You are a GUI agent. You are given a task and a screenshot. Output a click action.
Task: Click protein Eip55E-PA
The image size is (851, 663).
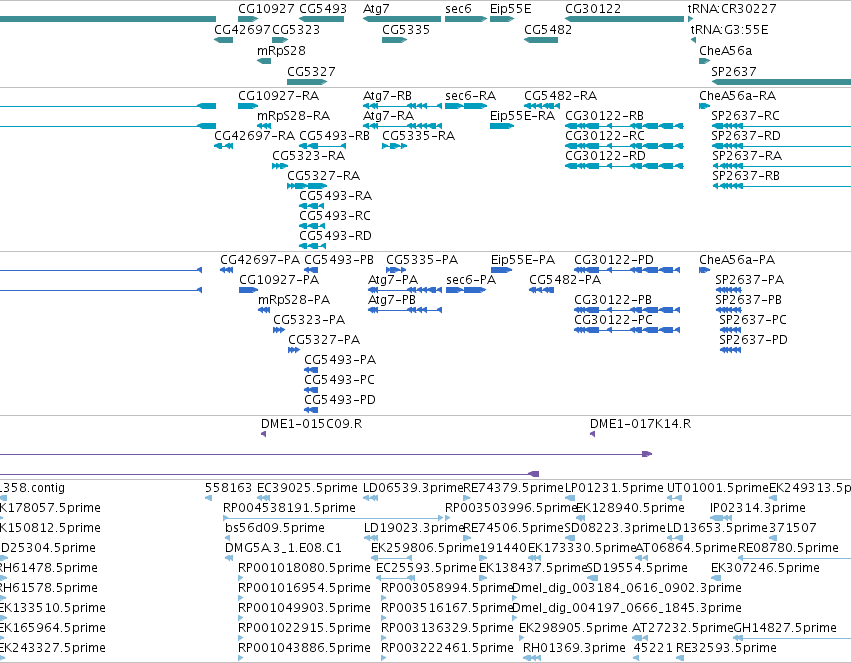click(523, 260)
